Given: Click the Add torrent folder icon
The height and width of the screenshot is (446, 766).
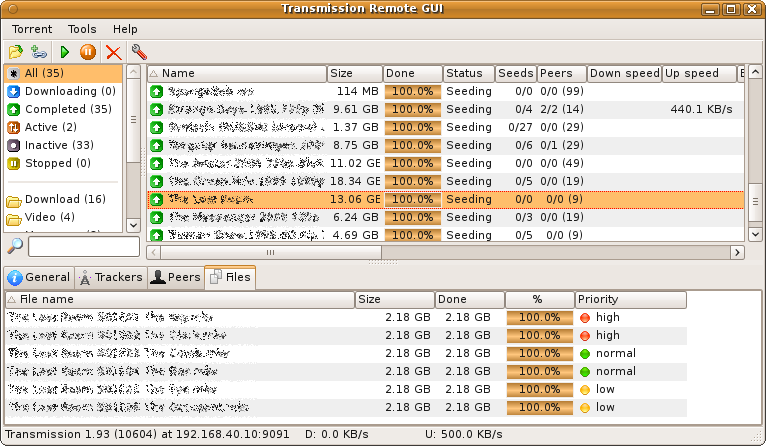Looking at the screenshot, I should [x=16, y=52].
